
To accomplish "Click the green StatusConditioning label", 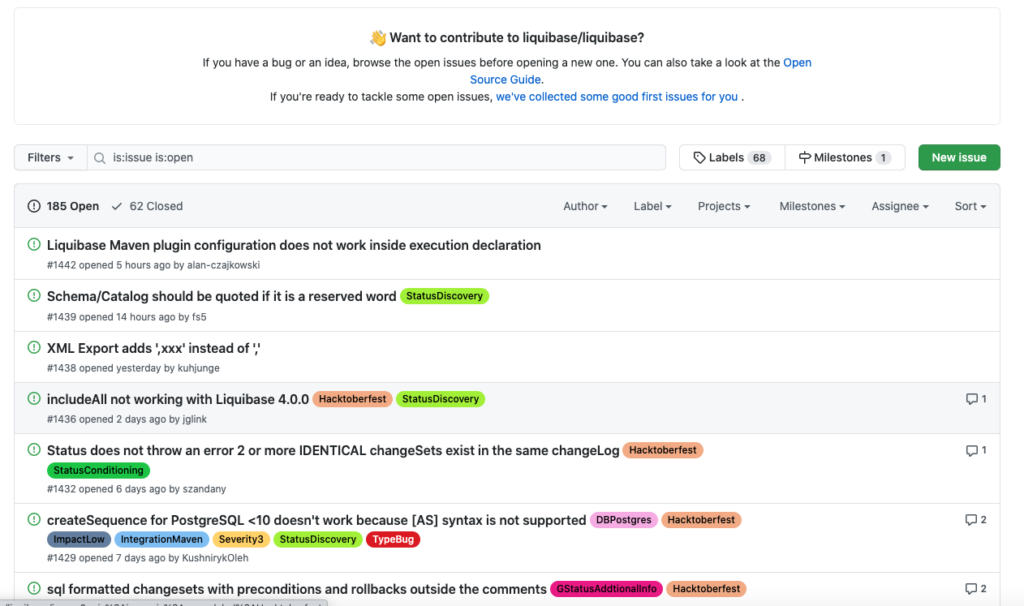I will [99, 470].
